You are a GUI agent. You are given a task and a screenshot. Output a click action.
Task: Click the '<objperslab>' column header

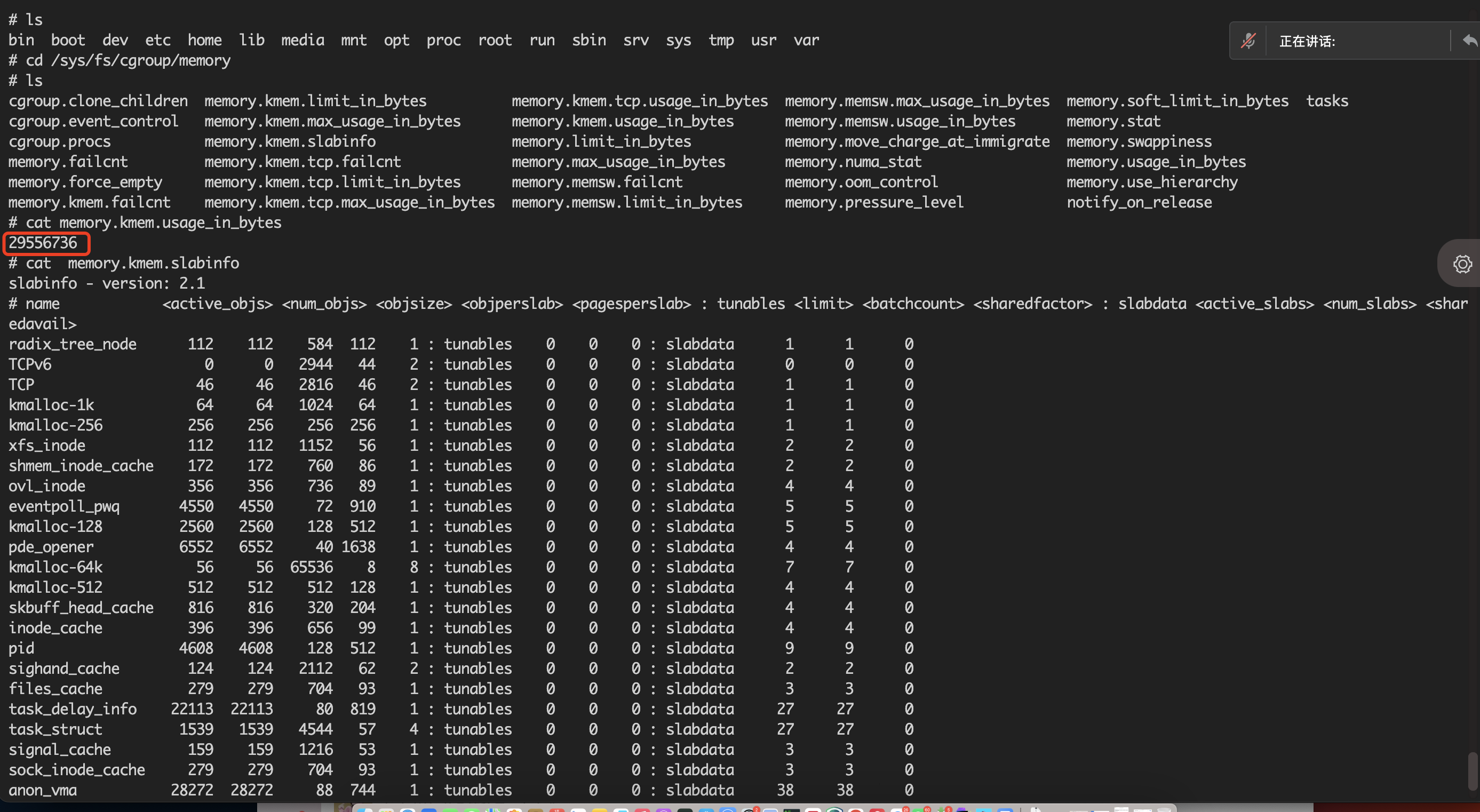(513, 304)
